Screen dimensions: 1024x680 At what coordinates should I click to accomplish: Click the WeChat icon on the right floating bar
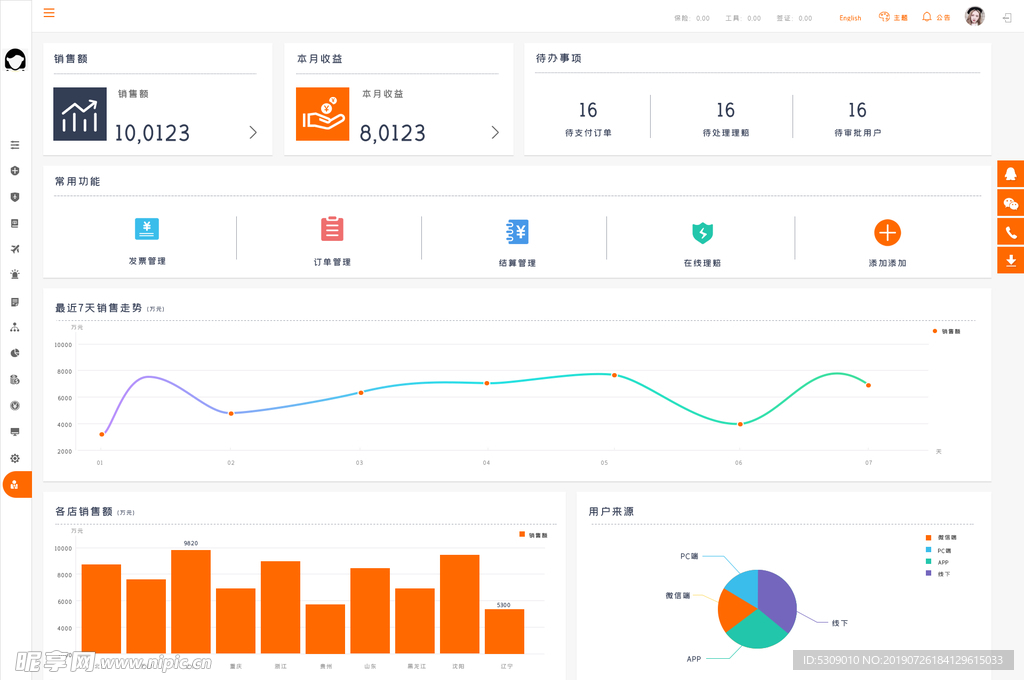pyautogui.click(x=1010, y=203)
